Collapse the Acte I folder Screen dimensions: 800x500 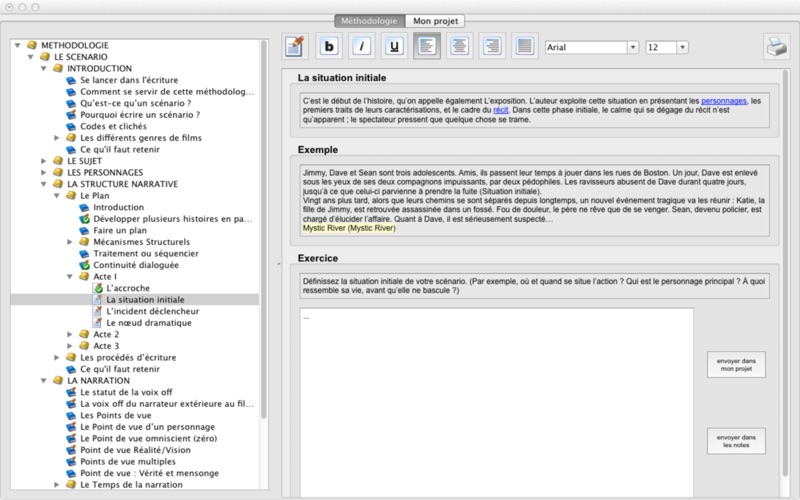pos(70,277)
